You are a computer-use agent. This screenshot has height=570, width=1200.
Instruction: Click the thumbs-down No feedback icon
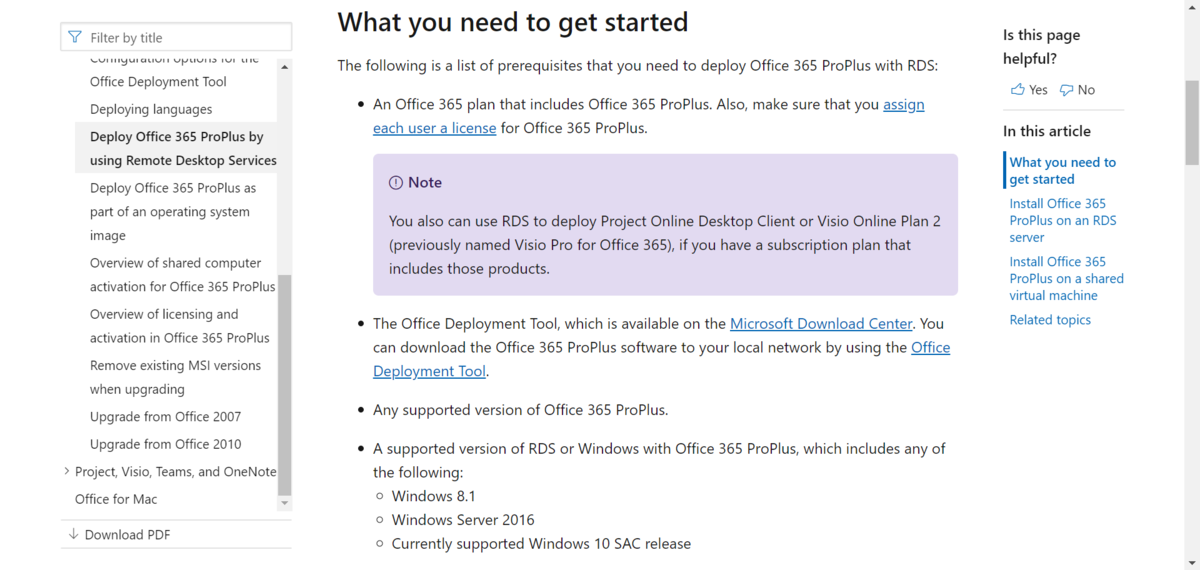click(x=1066, y=90)
